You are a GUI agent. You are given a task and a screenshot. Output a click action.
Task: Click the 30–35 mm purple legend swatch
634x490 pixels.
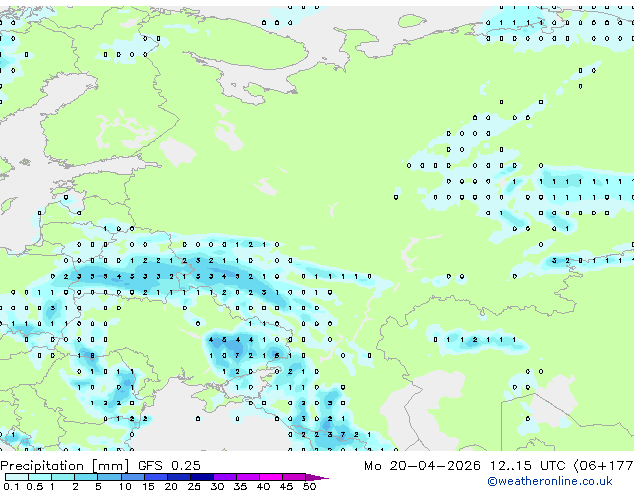coord(225,477)
